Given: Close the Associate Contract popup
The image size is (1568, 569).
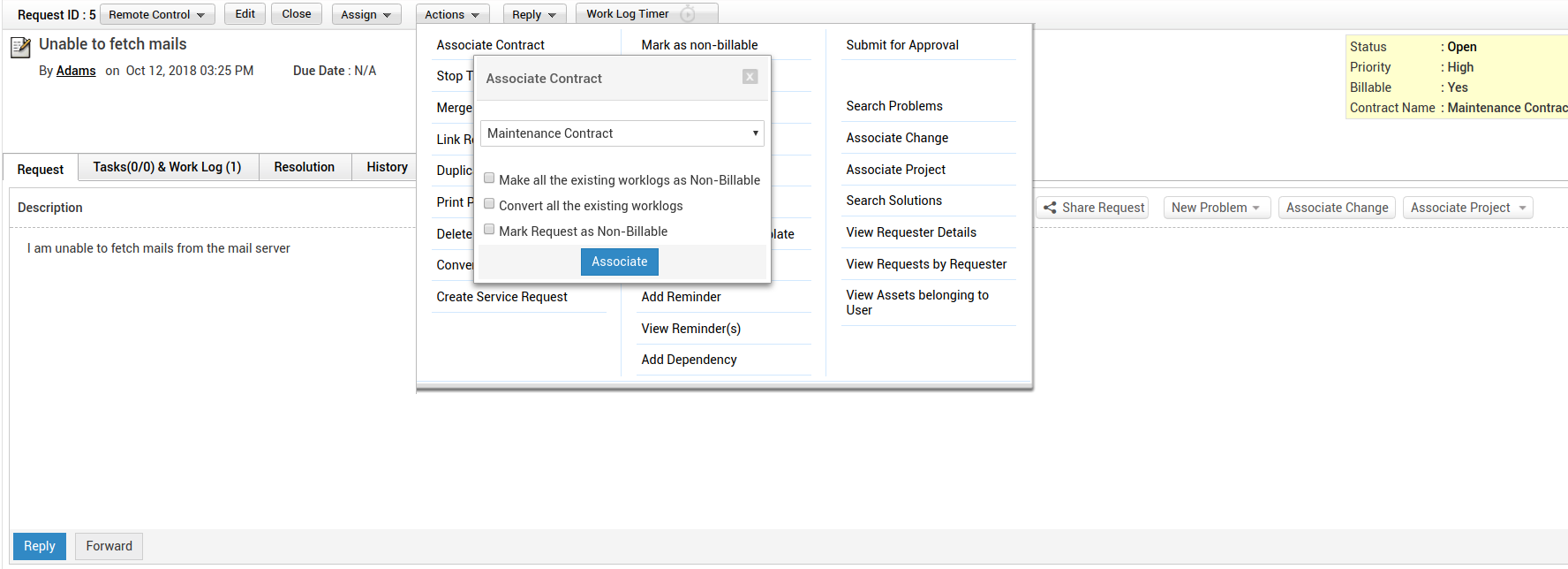Looking at the screenshot, I should [750, 77].
